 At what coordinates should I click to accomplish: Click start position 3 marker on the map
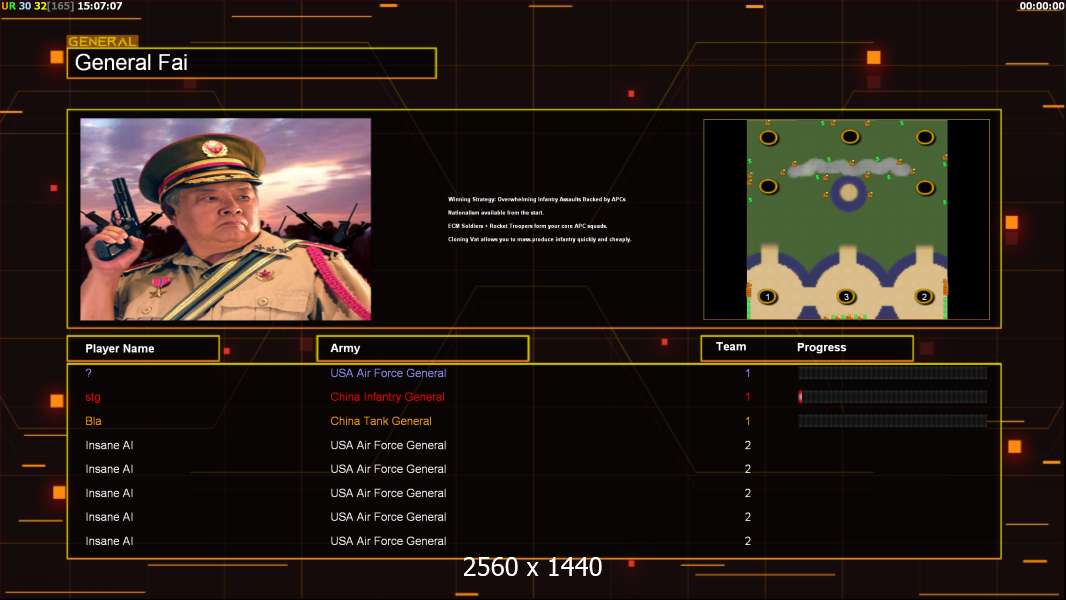point(846,296)
